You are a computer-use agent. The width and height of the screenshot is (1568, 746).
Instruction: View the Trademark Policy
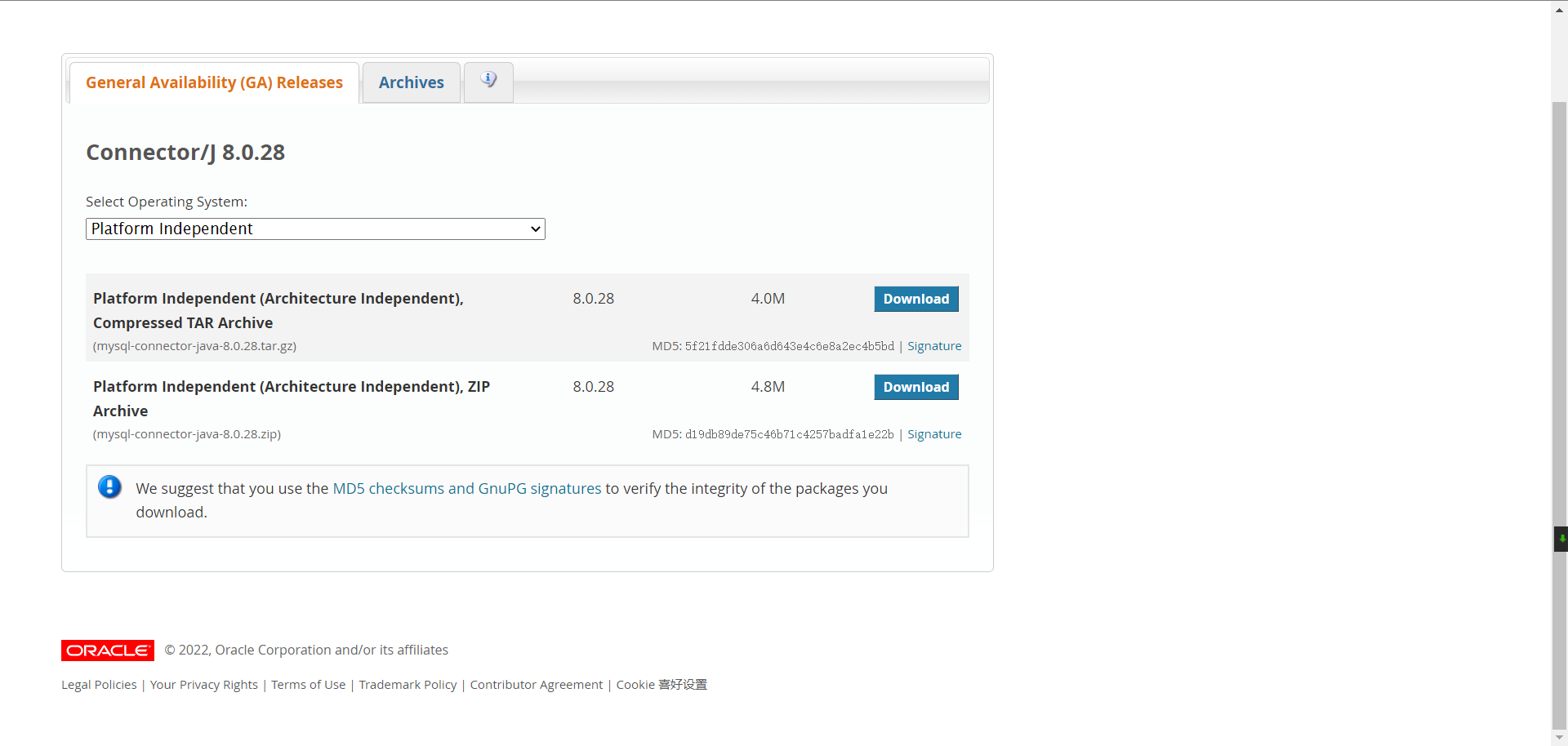[408, 685]
